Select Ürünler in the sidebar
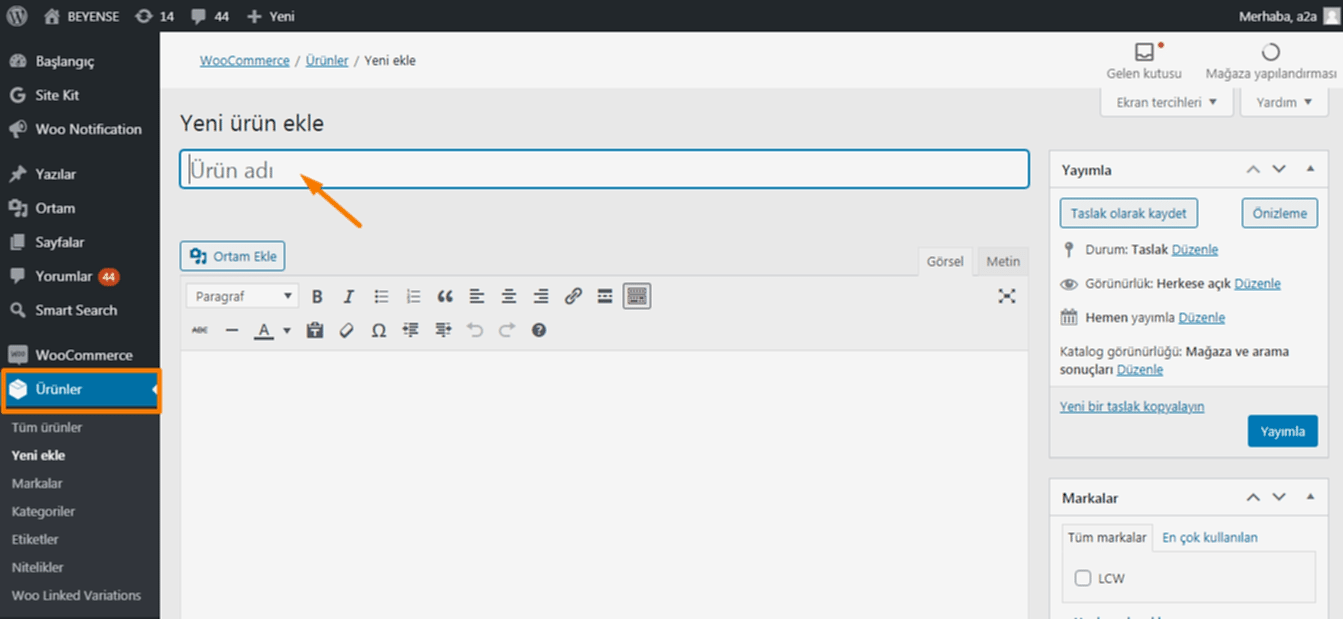This screenshot has height=619, width=1343. (80, 389)
